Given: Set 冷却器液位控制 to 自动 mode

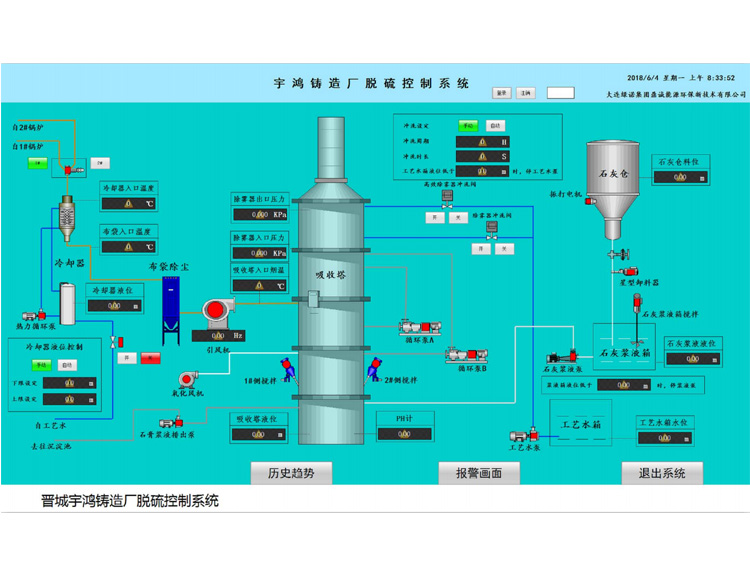Looking at the screenshot, I should 67,365.
